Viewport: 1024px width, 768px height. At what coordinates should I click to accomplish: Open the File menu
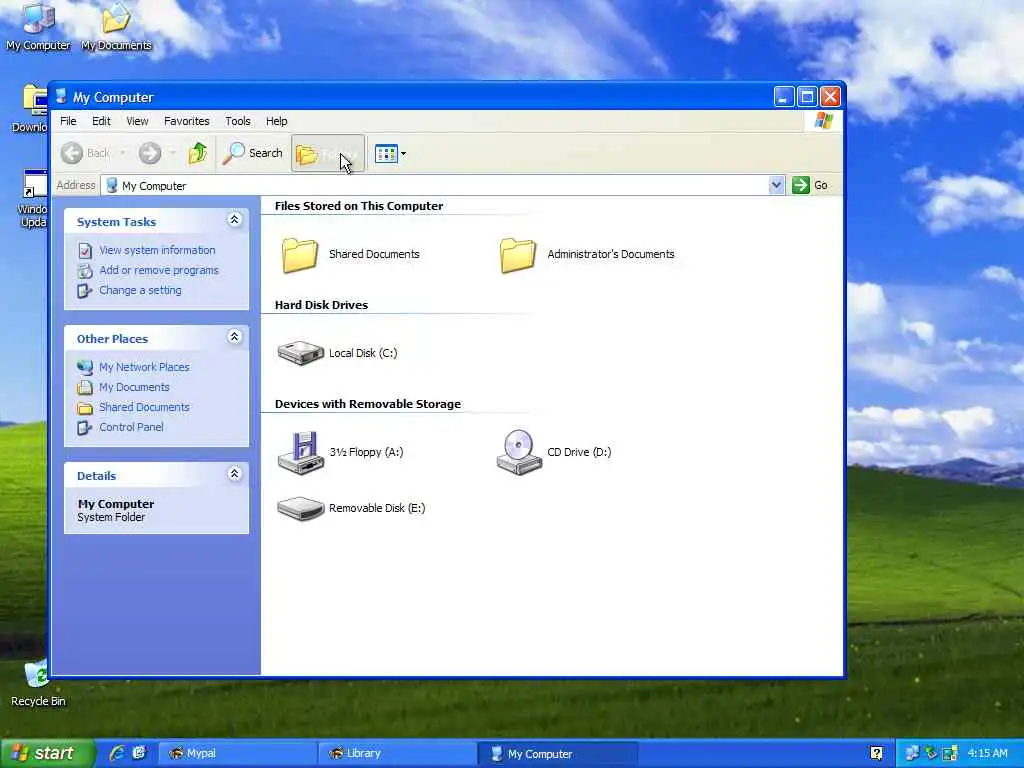(68, 121)
